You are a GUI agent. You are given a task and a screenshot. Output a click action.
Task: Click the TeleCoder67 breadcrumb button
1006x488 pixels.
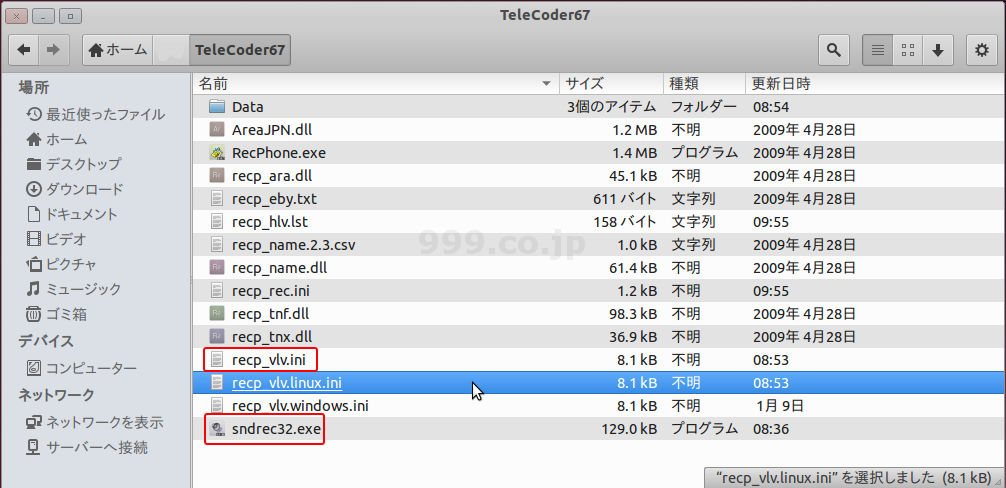(240, 50)
